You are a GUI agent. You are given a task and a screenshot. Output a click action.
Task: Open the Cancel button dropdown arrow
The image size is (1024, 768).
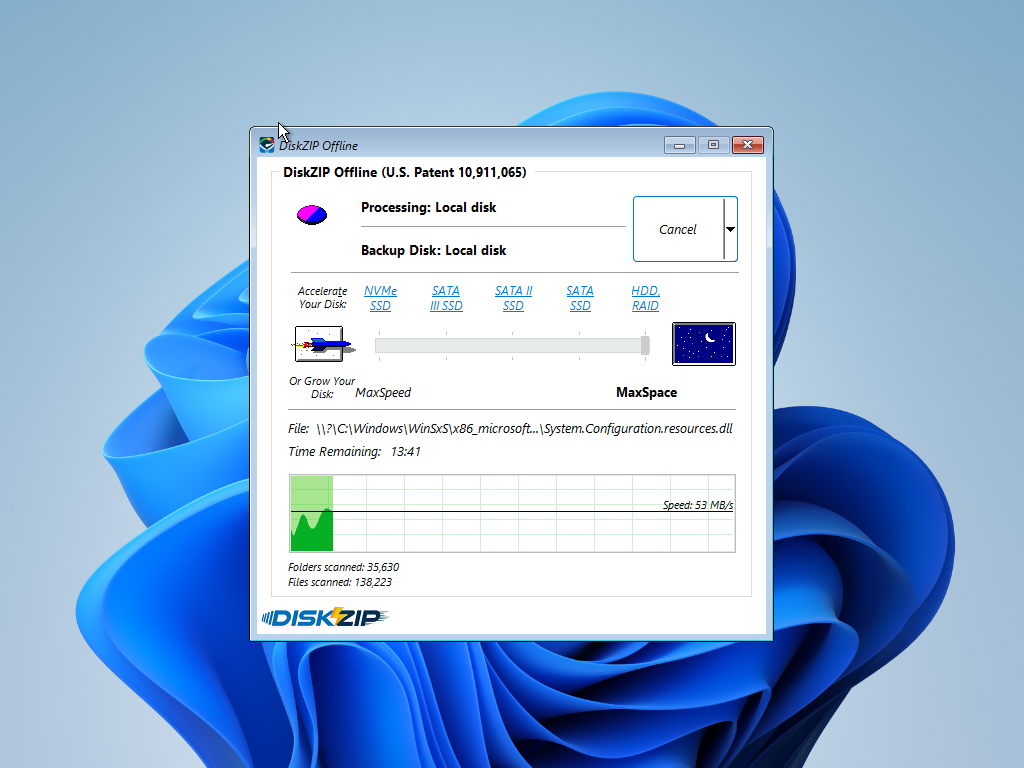click(x=731, y=229)
